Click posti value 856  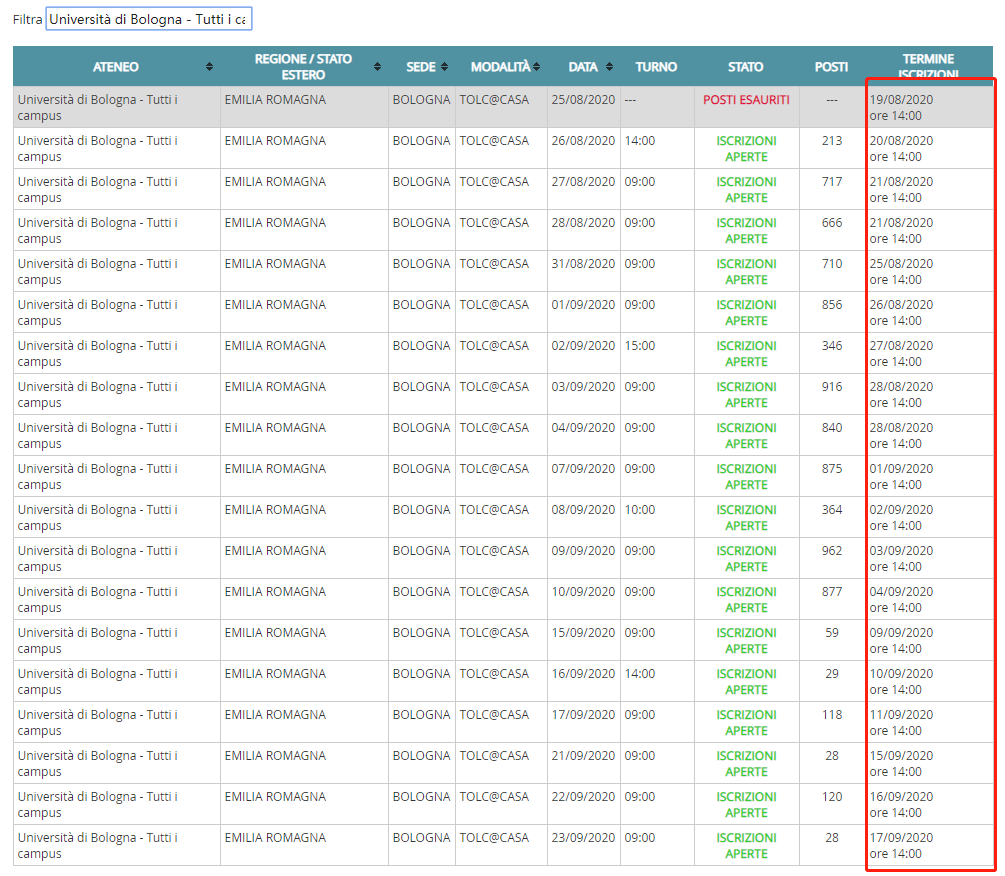tap(832, 305)
